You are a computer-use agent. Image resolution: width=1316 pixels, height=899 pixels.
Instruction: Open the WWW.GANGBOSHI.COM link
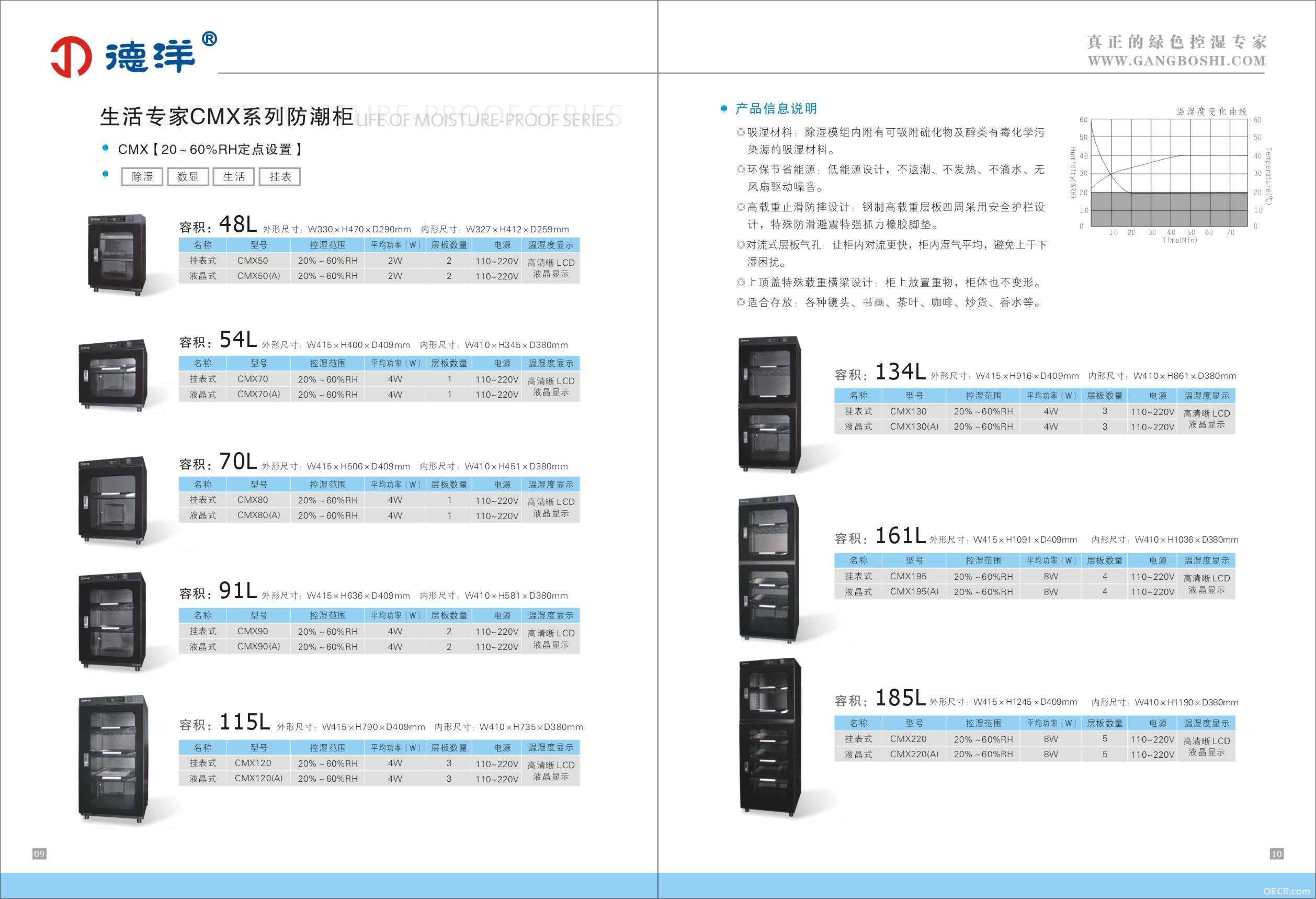pyautogui.click(x=1177, y=61)
